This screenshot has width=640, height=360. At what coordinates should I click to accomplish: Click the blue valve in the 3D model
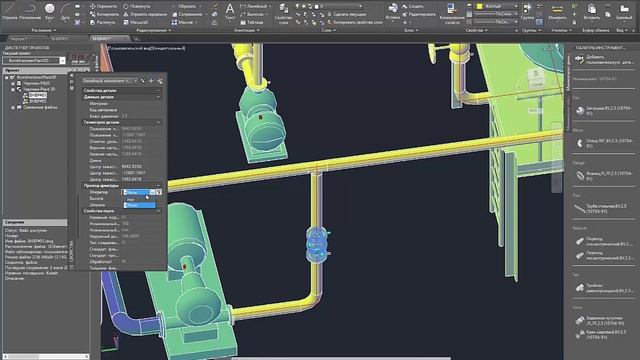pyautogui.click(x=316, y=245)
